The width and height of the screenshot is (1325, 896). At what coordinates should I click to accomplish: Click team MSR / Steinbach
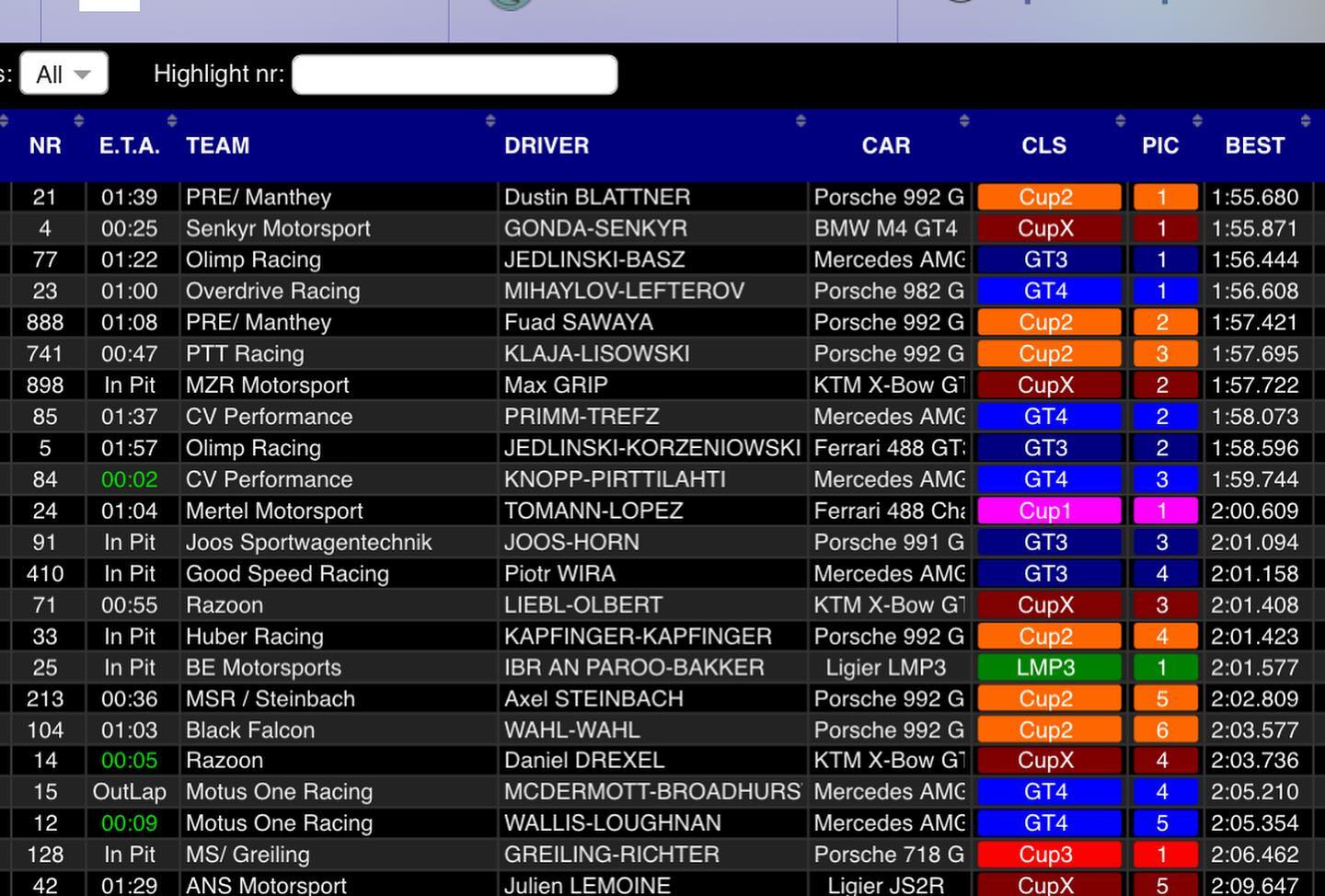271,698
